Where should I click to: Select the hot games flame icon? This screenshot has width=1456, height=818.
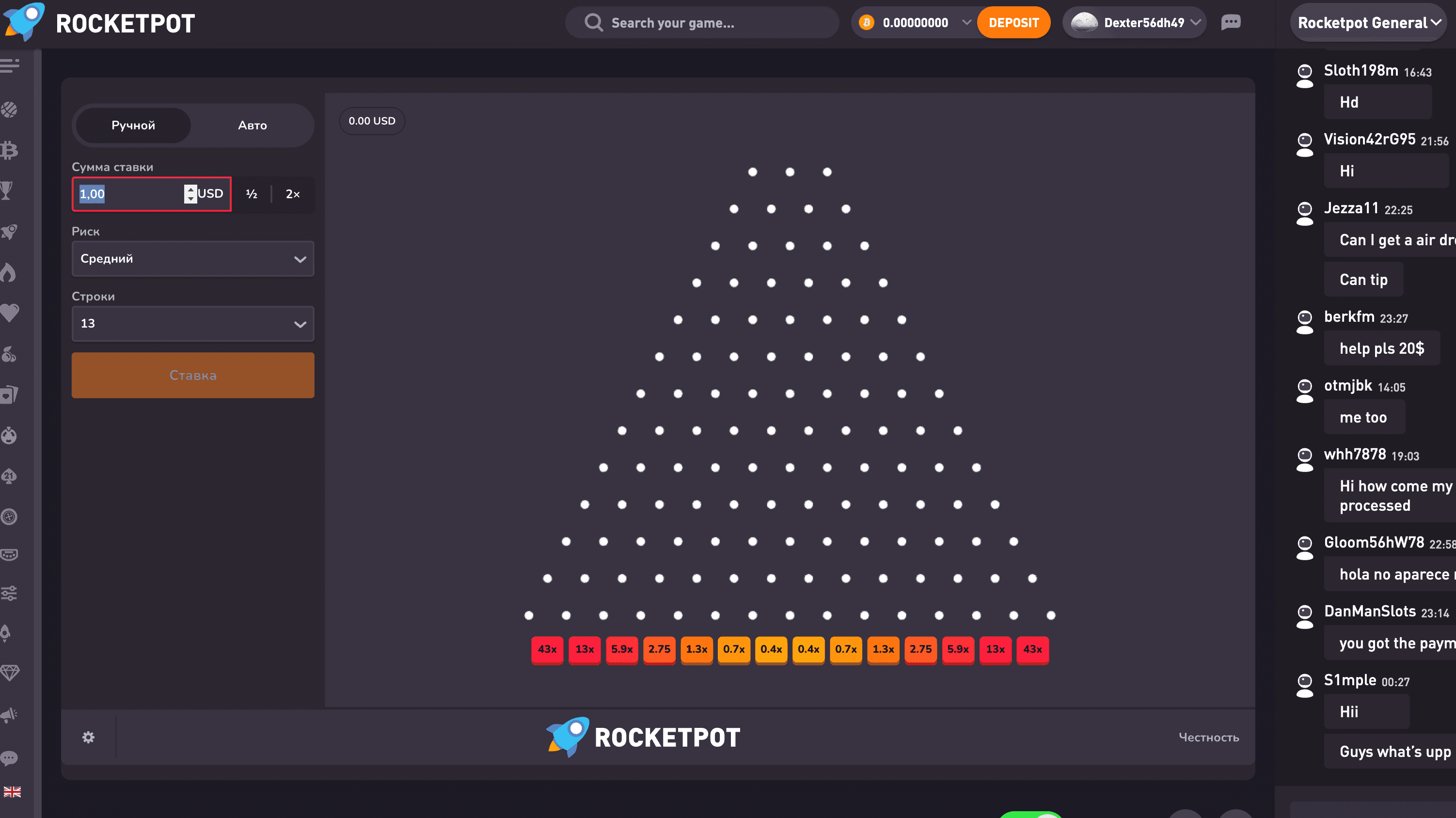tap(10, 272)
